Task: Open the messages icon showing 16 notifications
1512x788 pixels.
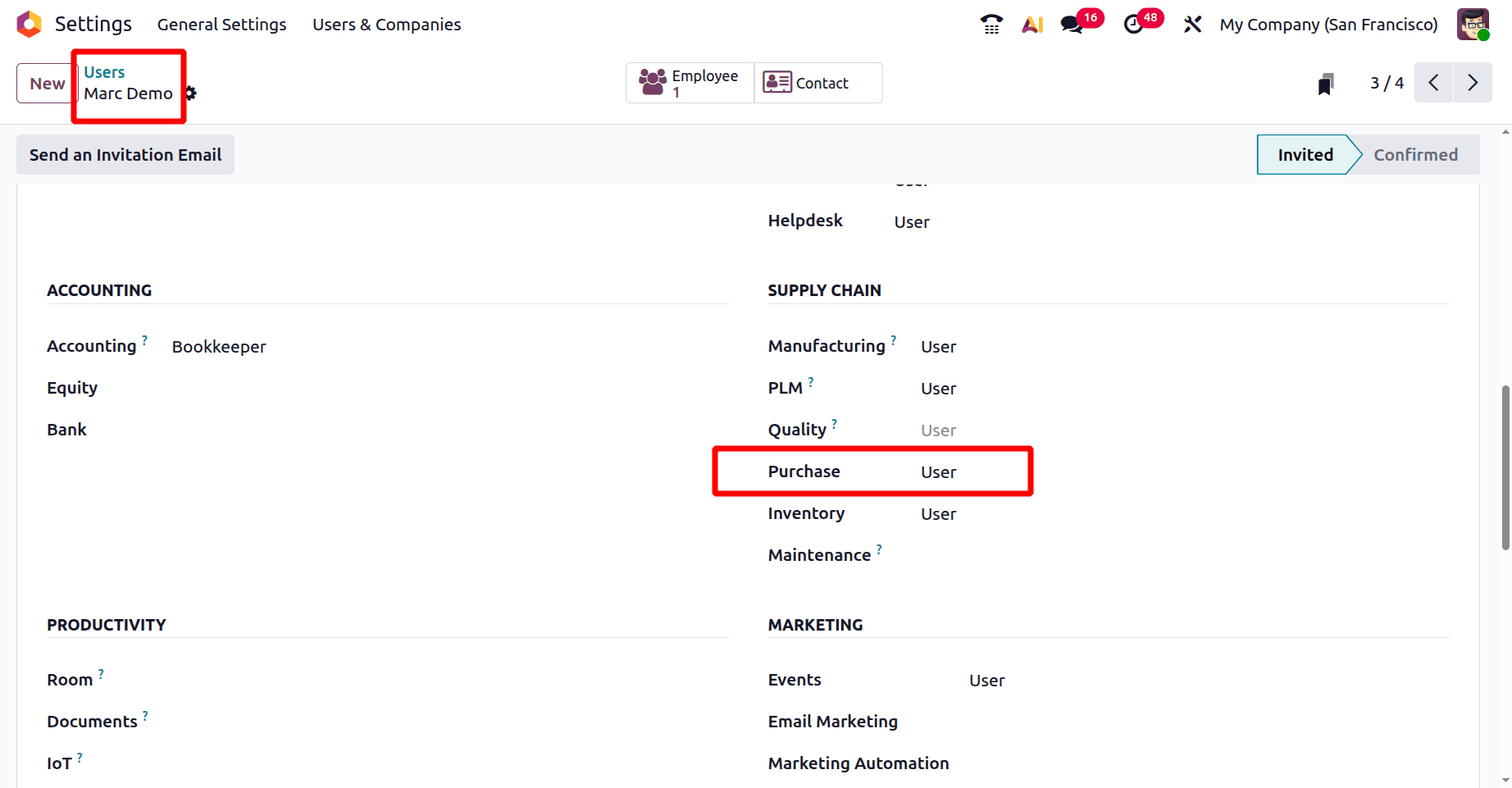Action: [x=1071, y=24]
